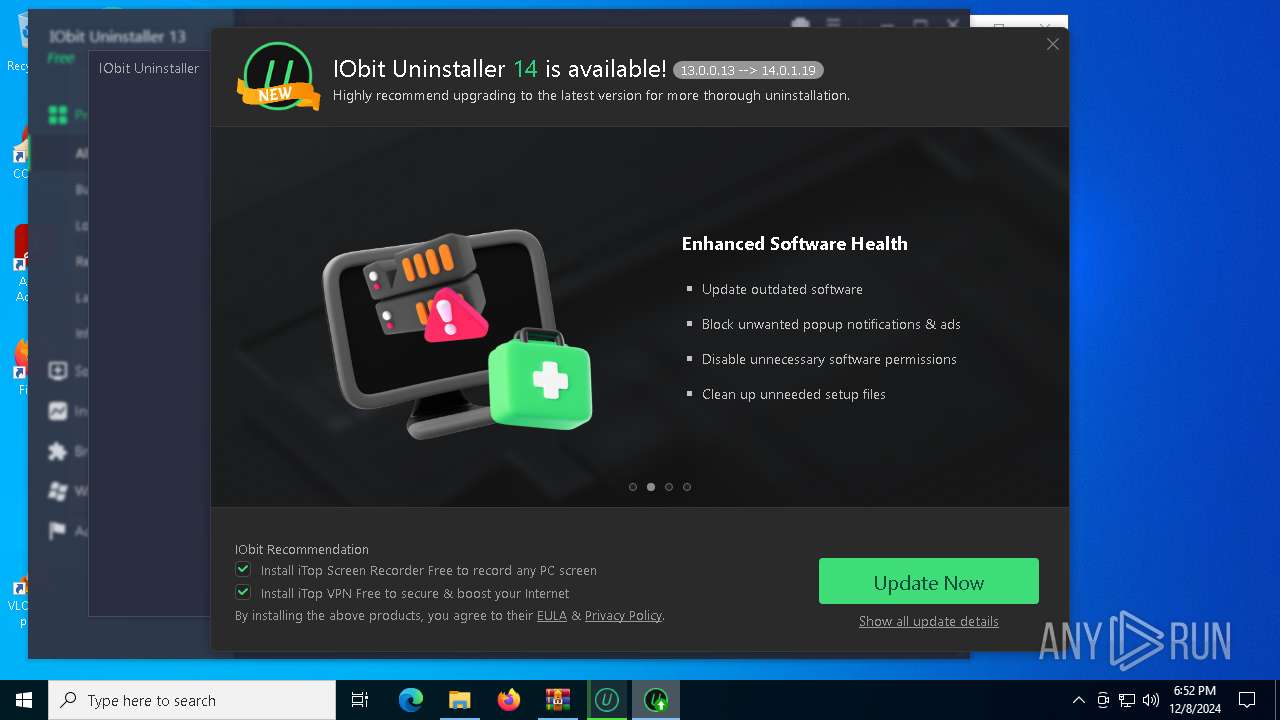Viewport: 1280px width, 720px height.
Task: Open the notification center
Action: pyautogui.click(x=1247, y=700)
